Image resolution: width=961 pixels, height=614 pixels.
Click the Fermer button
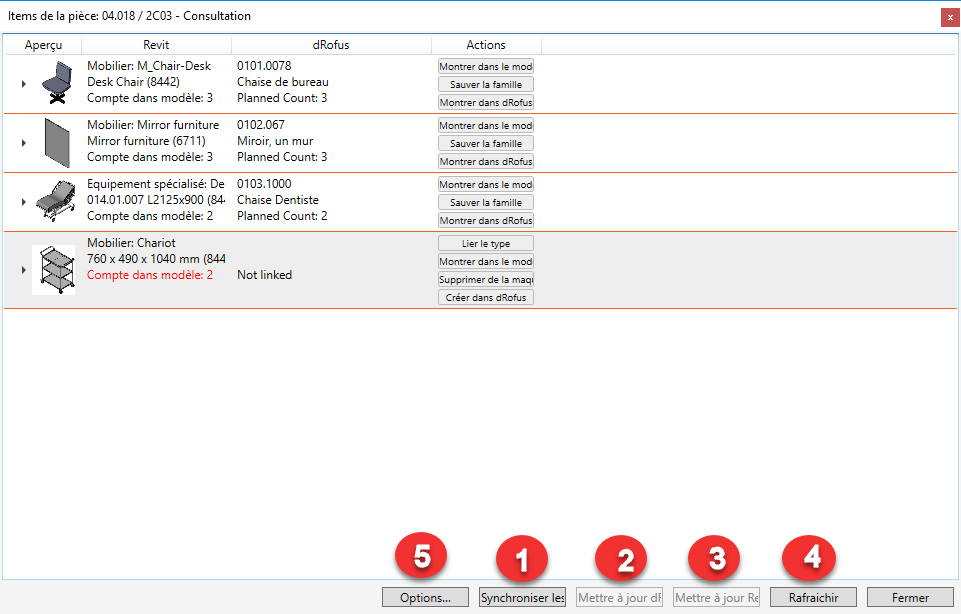coord(910,597)
